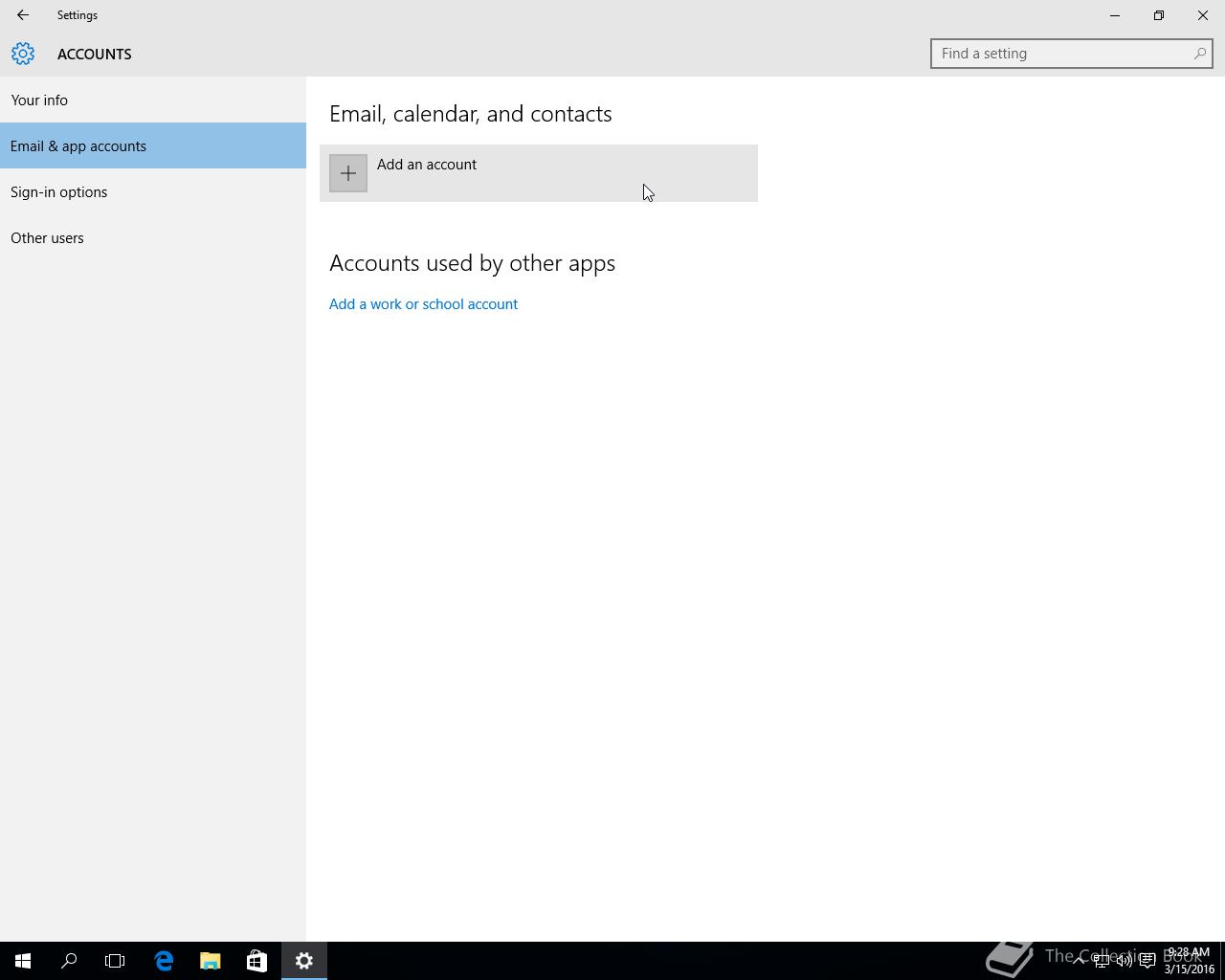This screenshot has width=1225, height=980.
Task: Open Task View from the taskbar
Action: point(115,961)
